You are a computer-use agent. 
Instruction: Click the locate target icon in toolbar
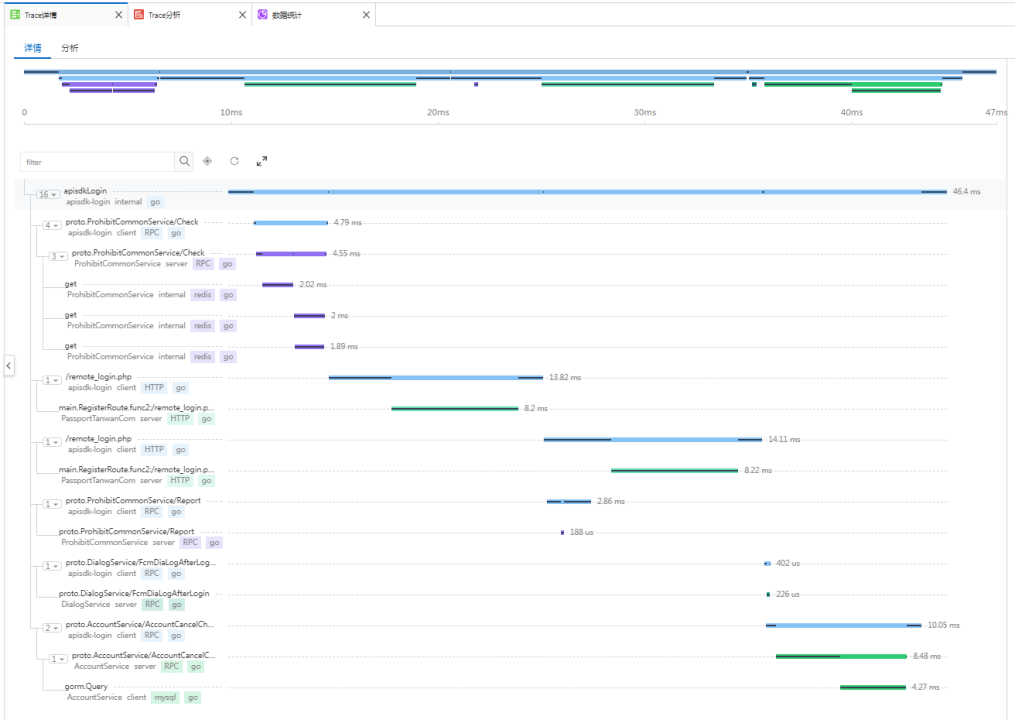coord(208,161)
